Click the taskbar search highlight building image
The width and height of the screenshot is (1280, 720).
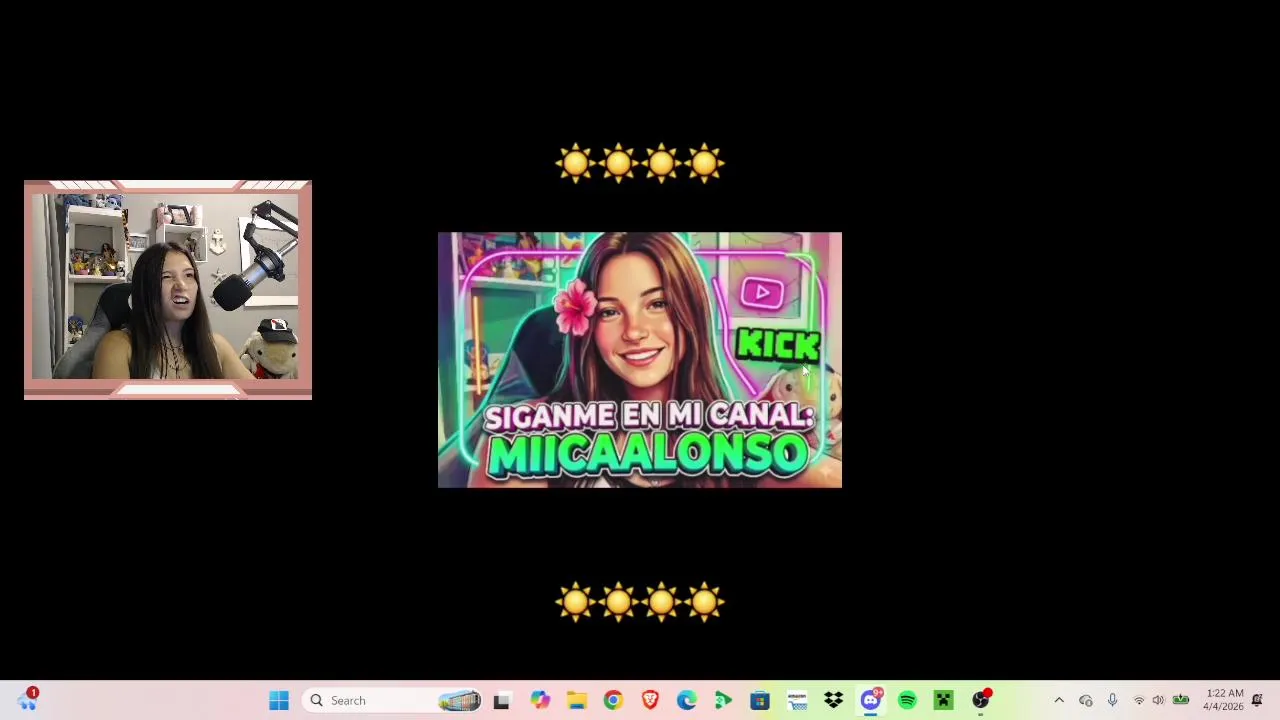coord(459,700)
